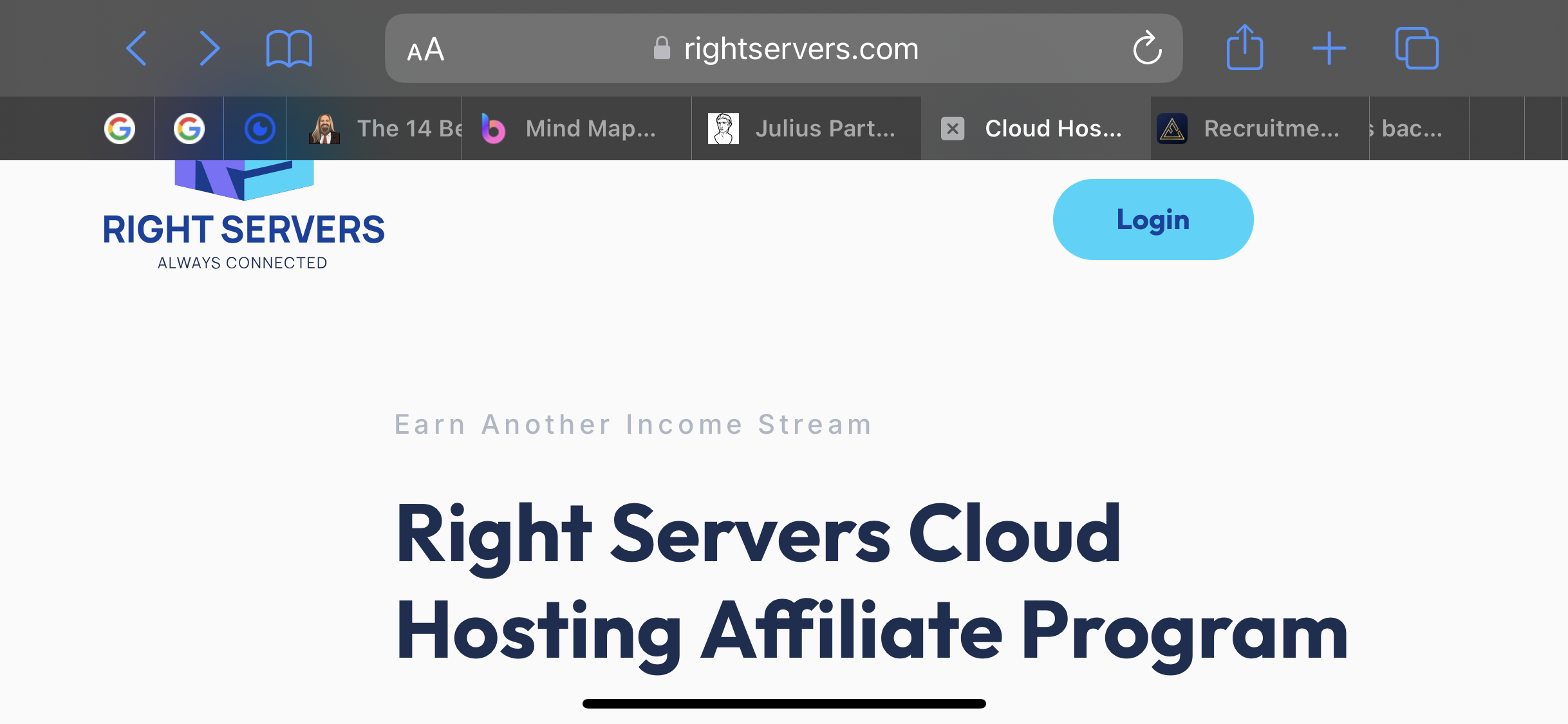1568x724 pixels.
Task: Add a new tab with plus icon
Action: (x=1329, y=48)
